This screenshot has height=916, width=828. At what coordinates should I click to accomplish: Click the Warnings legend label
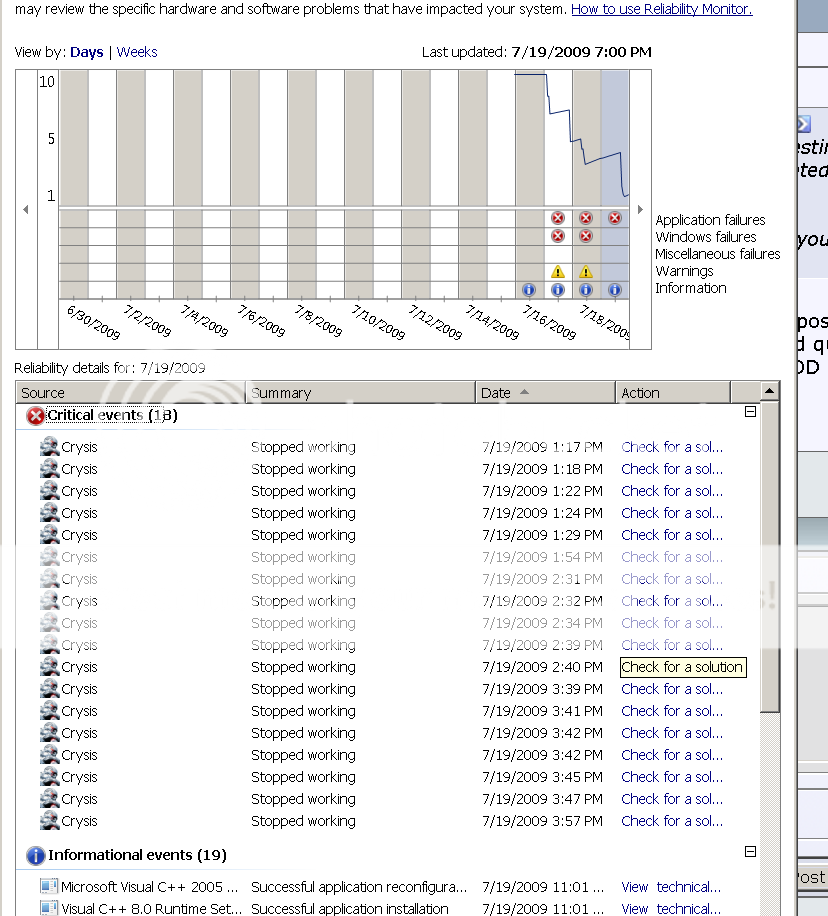click(684, 271)
